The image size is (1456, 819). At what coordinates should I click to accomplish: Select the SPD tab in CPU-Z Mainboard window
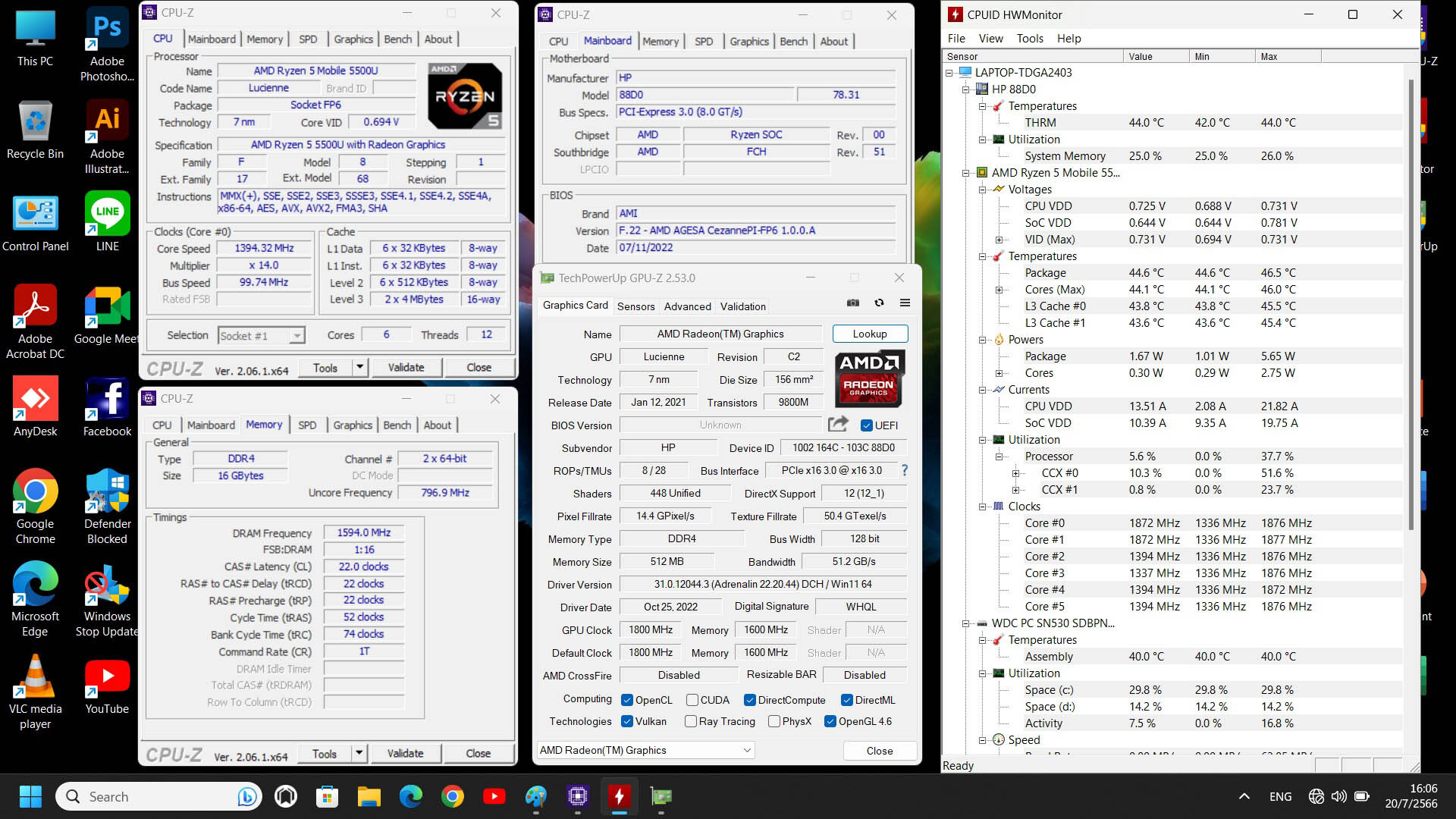[x=704, y=42]
